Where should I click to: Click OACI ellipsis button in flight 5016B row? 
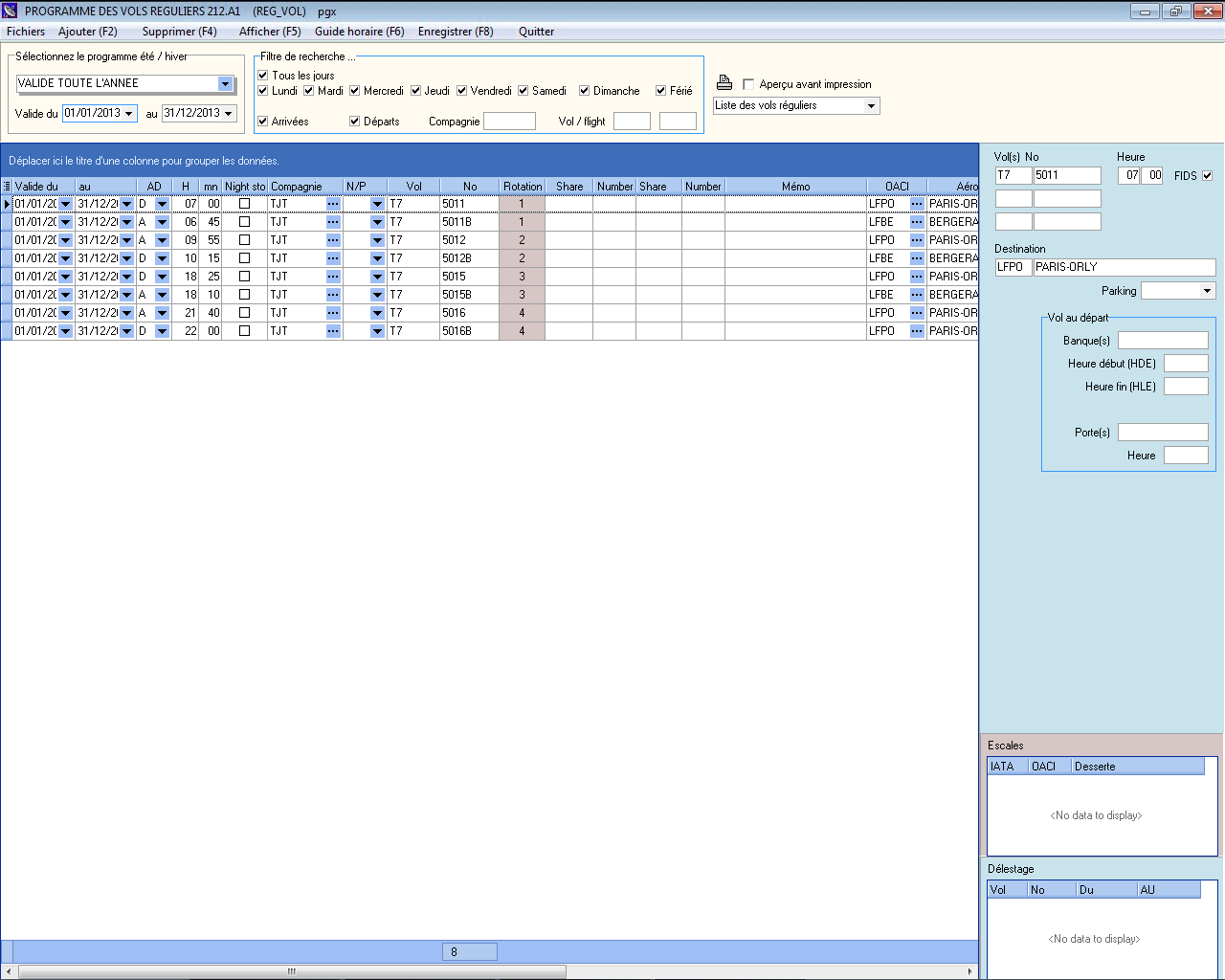[917, 331]
